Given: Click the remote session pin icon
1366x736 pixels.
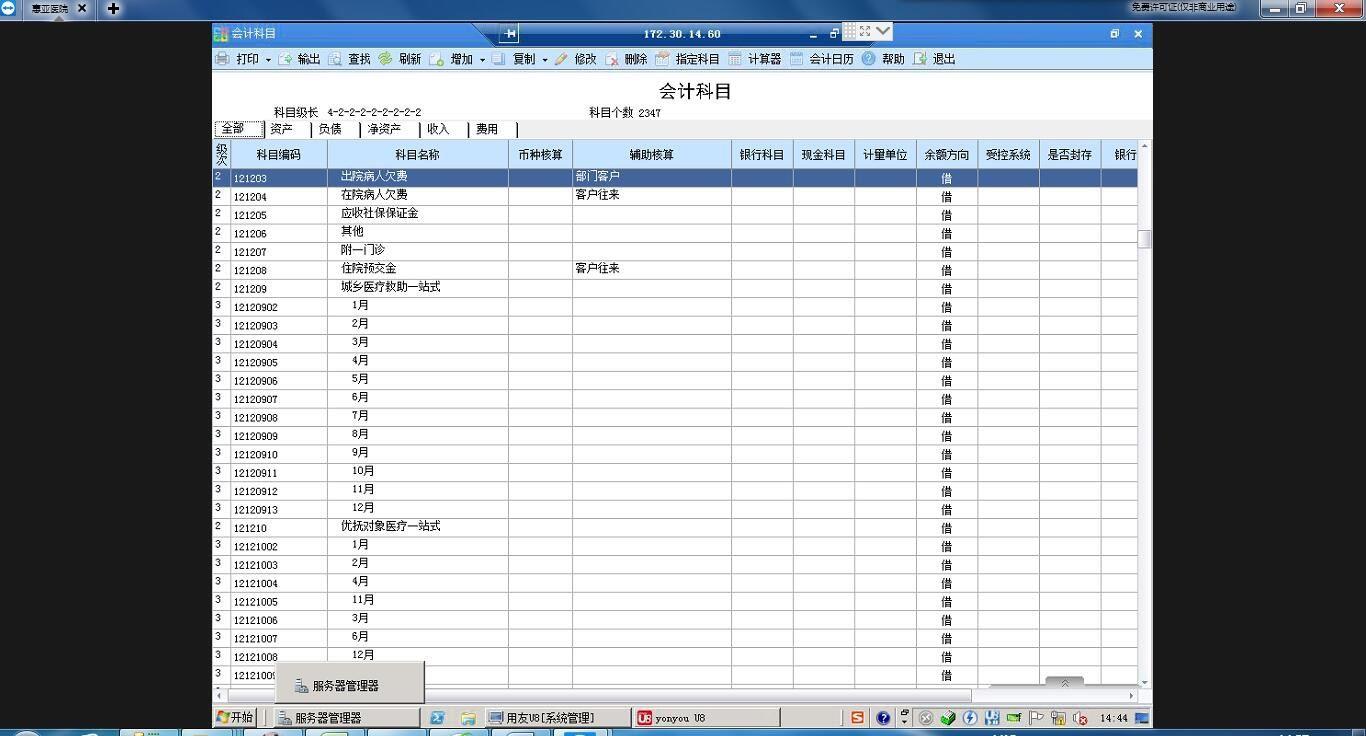Looking at the screenshot, I should coord(509,34).
